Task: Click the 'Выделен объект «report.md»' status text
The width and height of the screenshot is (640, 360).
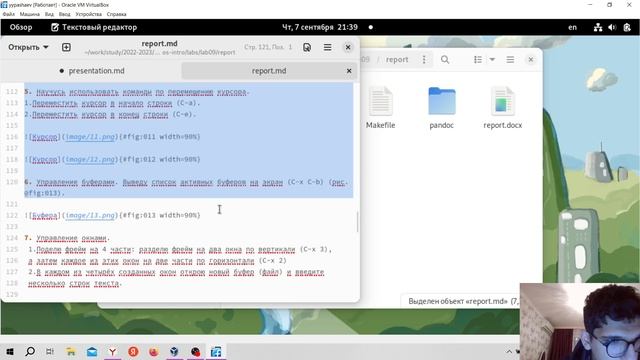Action: tap(464, 301)
